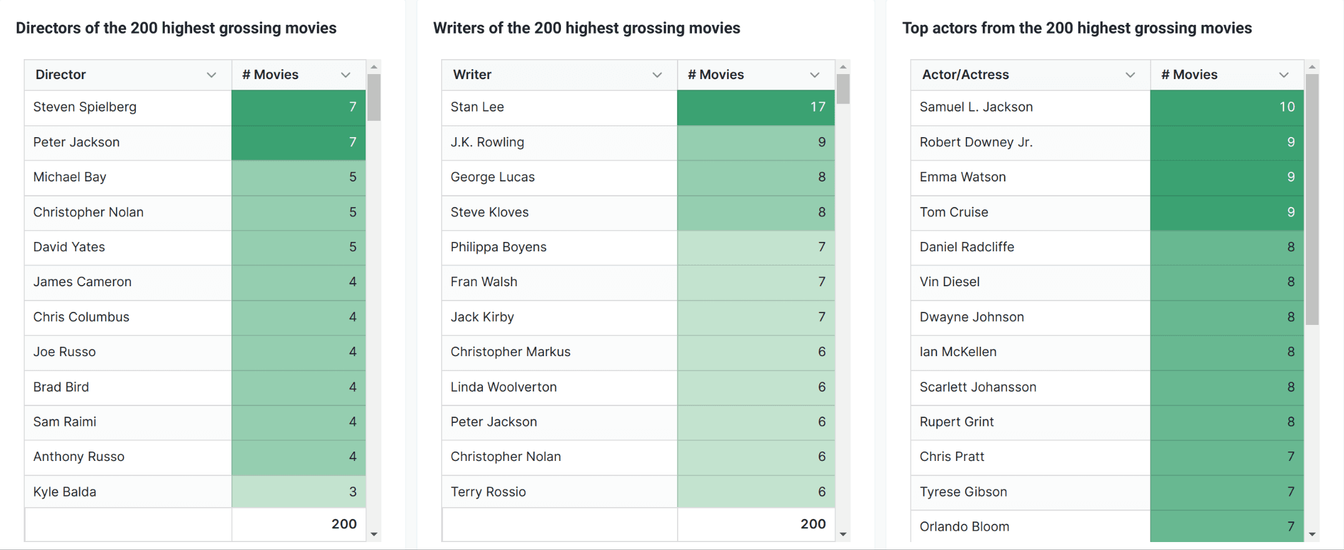Select Tyrese Gibson actor cell
The image size is (1344, 550).
1031,492
